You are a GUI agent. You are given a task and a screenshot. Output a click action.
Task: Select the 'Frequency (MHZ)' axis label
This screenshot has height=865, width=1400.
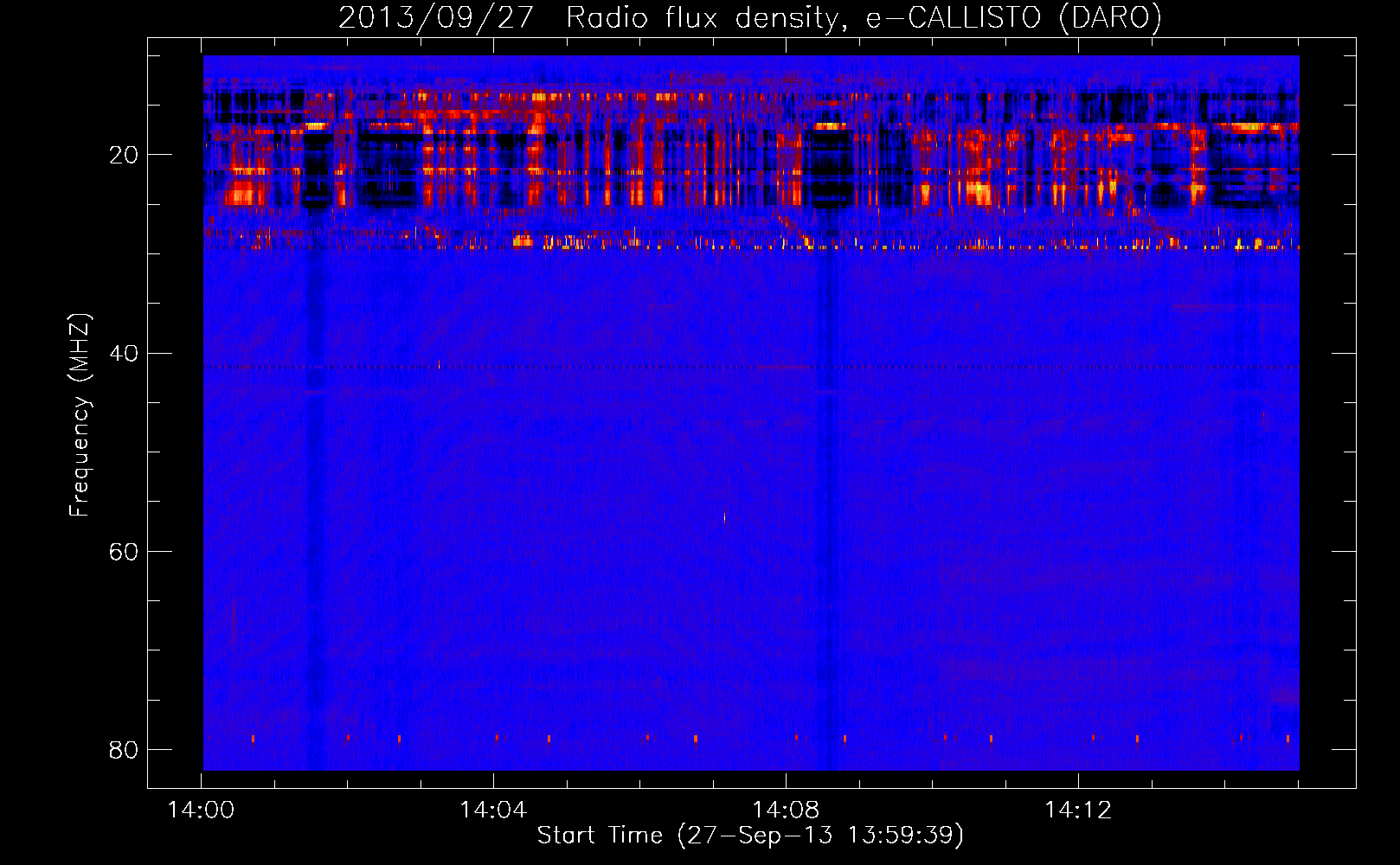click(79, 415)
